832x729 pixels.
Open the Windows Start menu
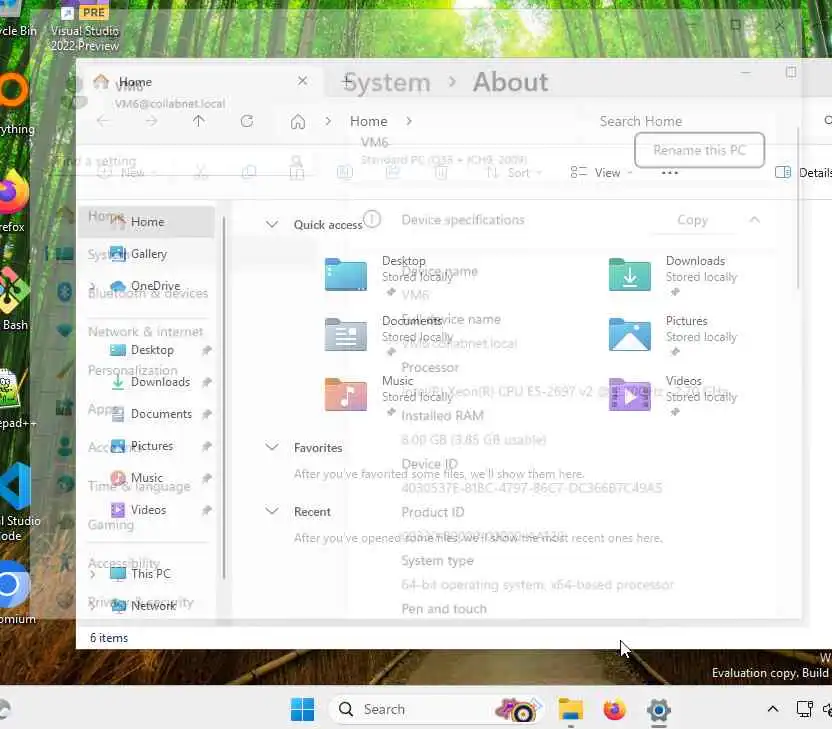pyautogui.click(x=302, y=709)
